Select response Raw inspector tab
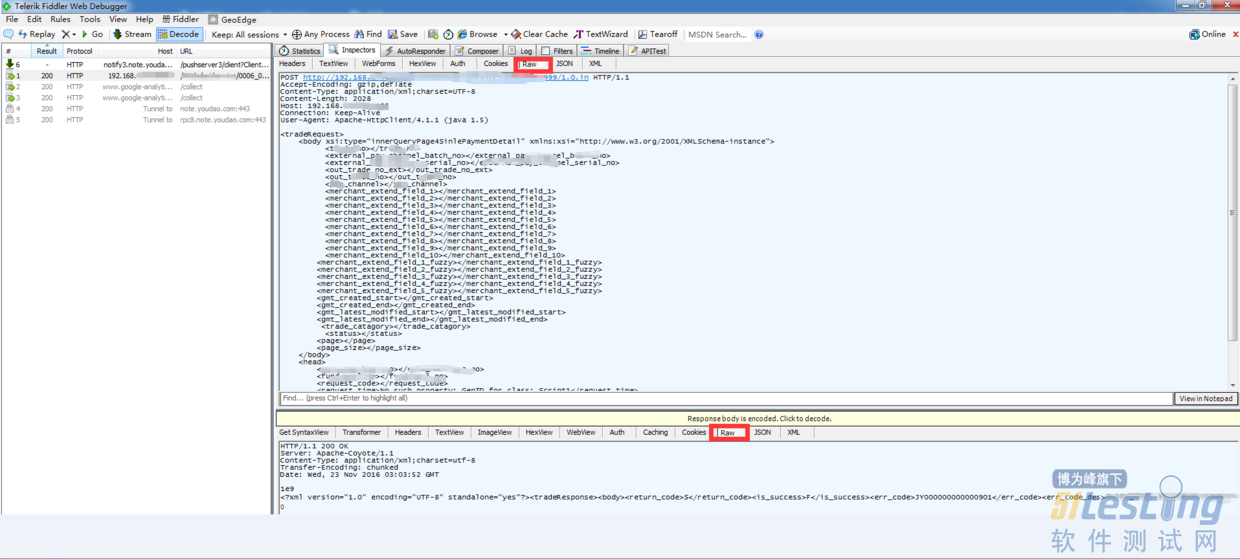The width and height of the screenshot is (1240, 559). [x=728, y=433]
